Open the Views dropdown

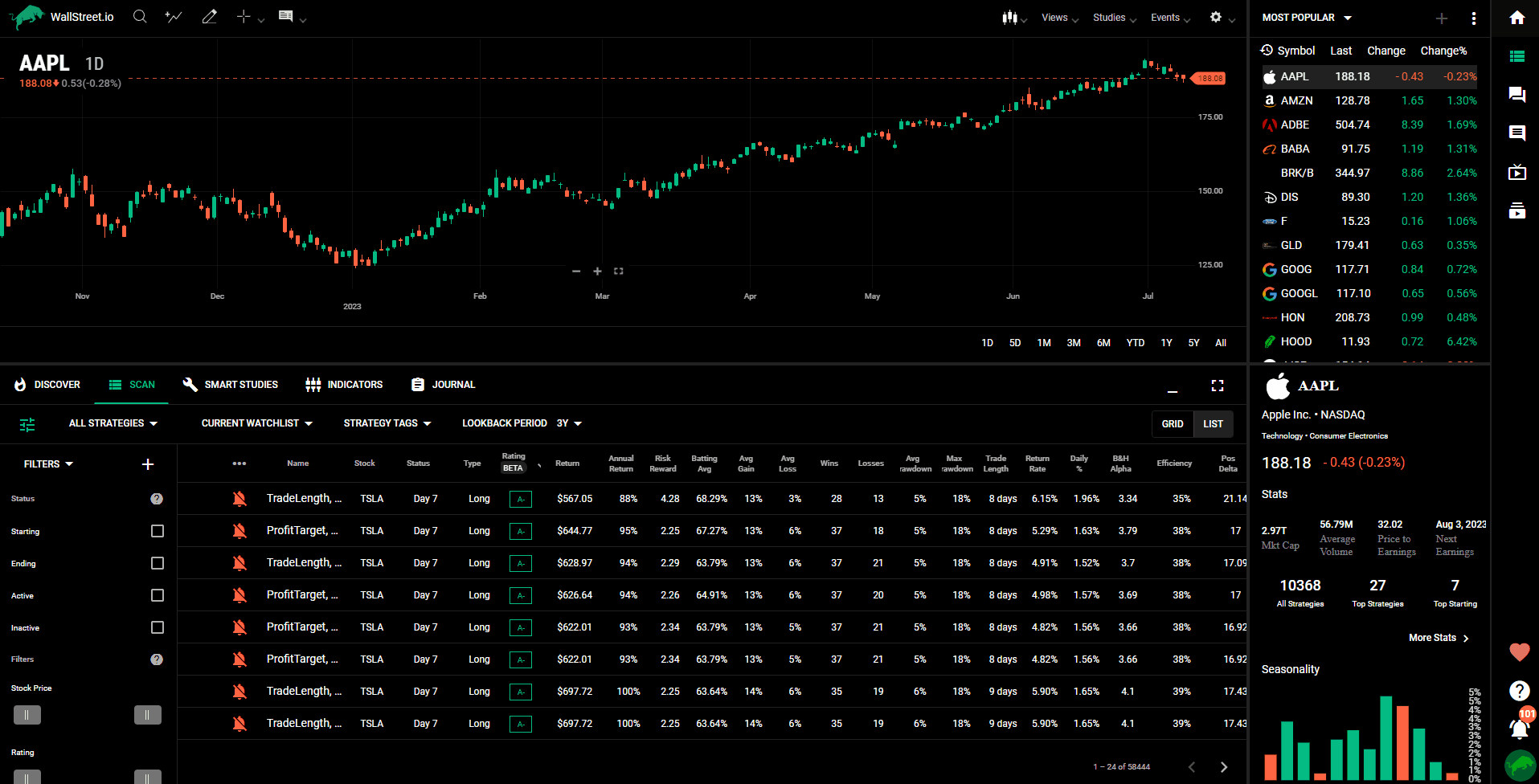click(1060, 18)
